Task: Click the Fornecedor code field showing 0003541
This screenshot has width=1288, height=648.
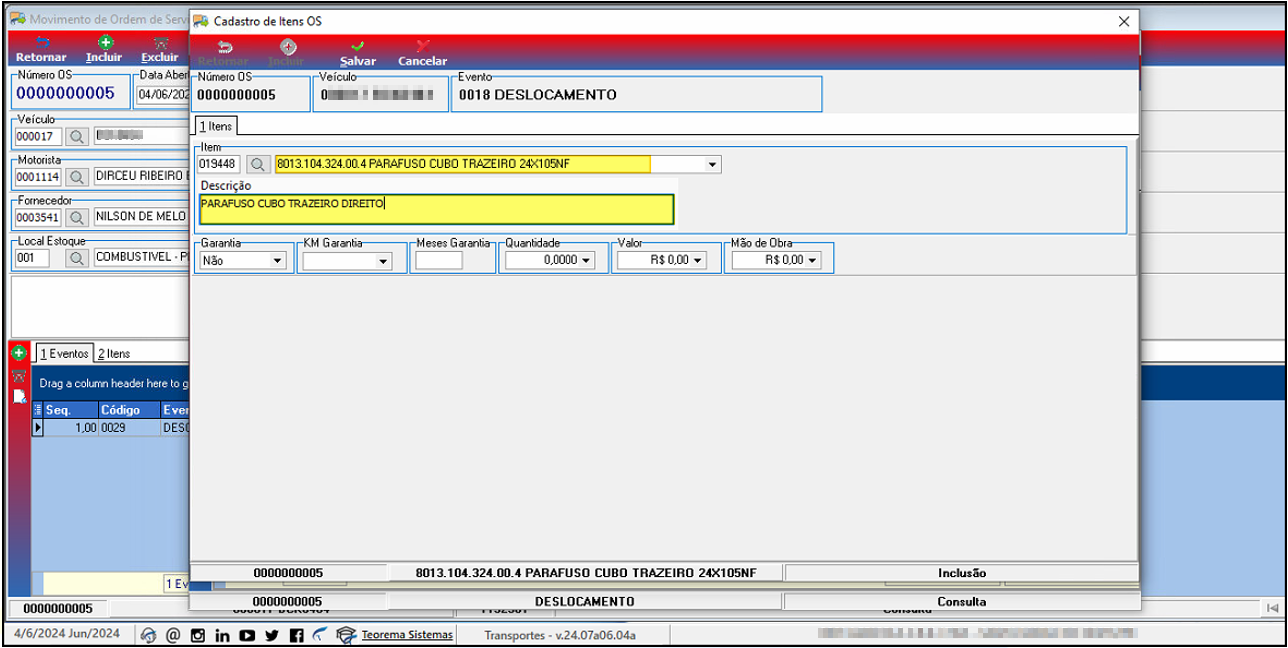Action: (x=39, y=217)
